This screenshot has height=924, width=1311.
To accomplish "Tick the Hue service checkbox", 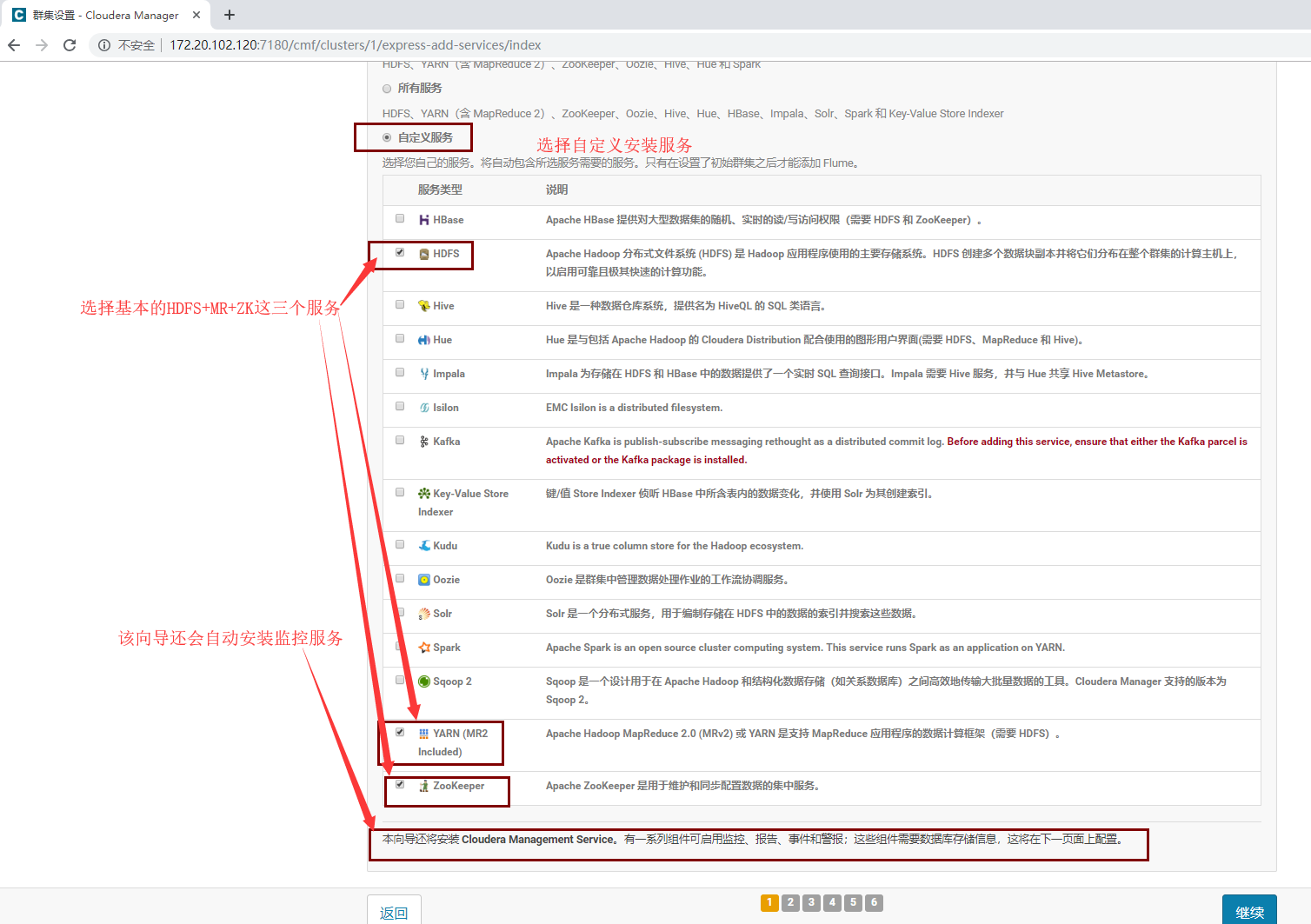I will pos(400,338).
